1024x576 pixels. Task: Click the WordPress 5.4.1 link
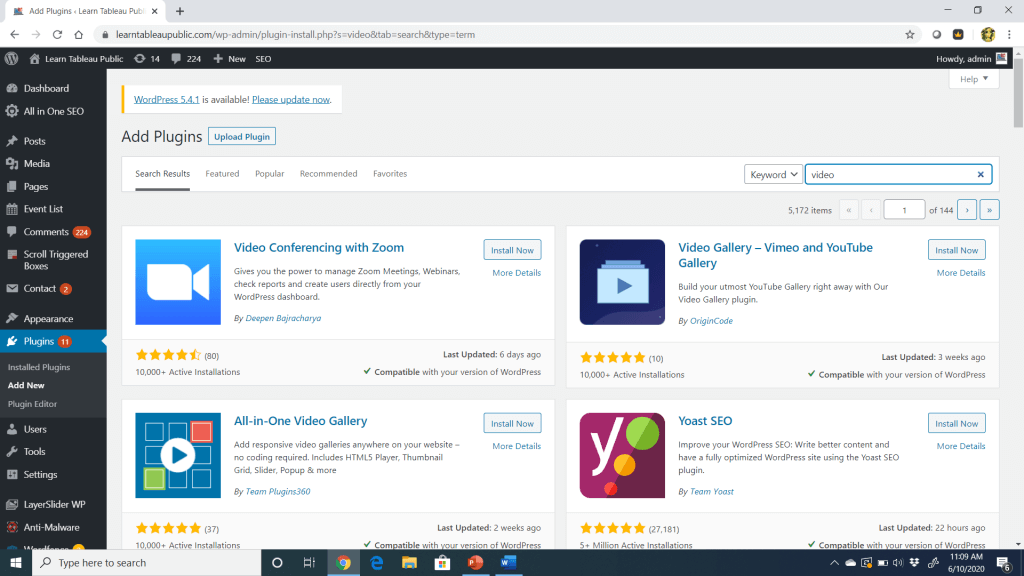pos(167,99)
